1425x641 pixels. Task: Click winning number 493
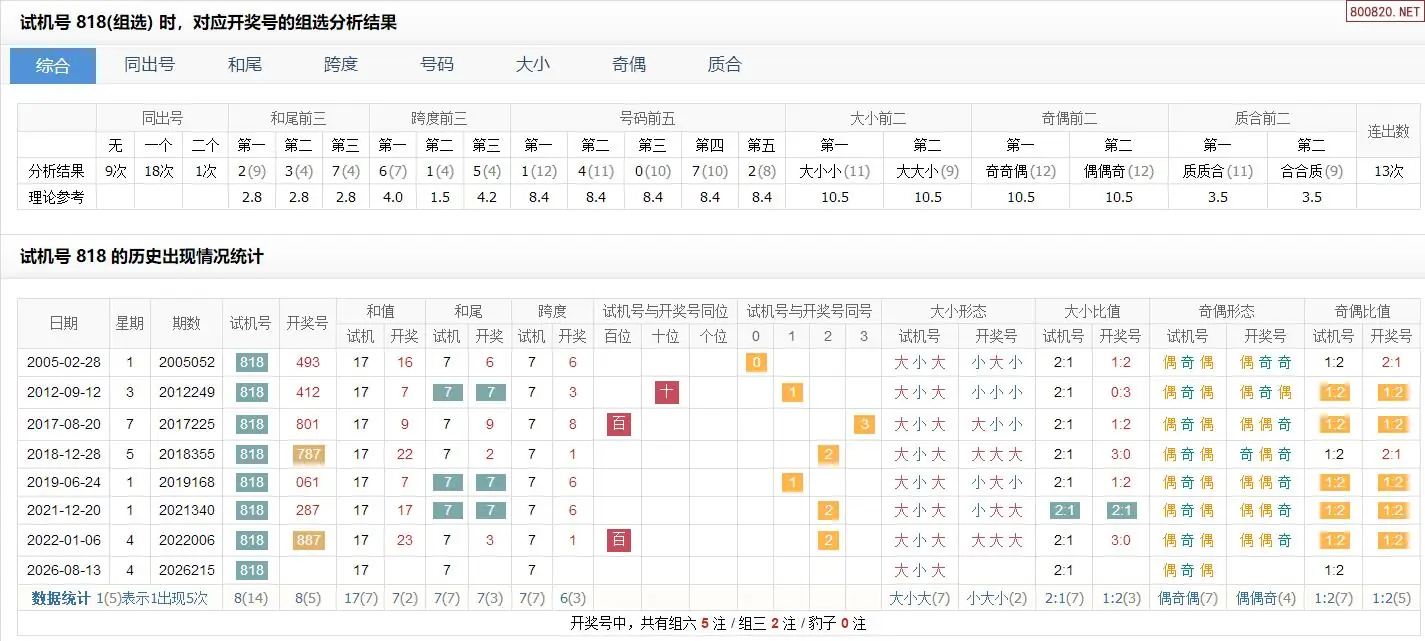click(x=308, y=363)
